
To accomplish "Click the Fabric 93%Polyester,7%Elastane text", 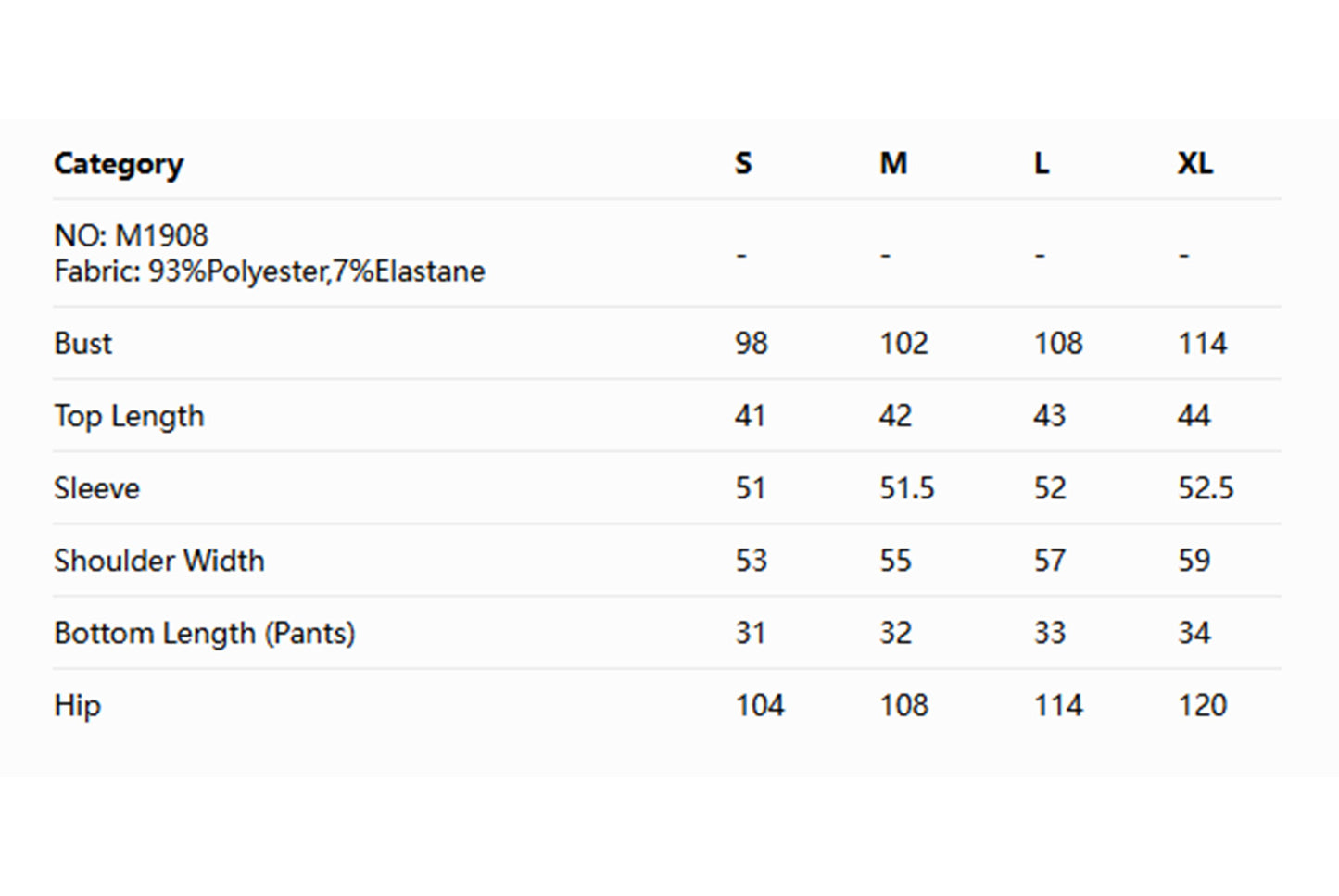I will [x=270, y=271].
